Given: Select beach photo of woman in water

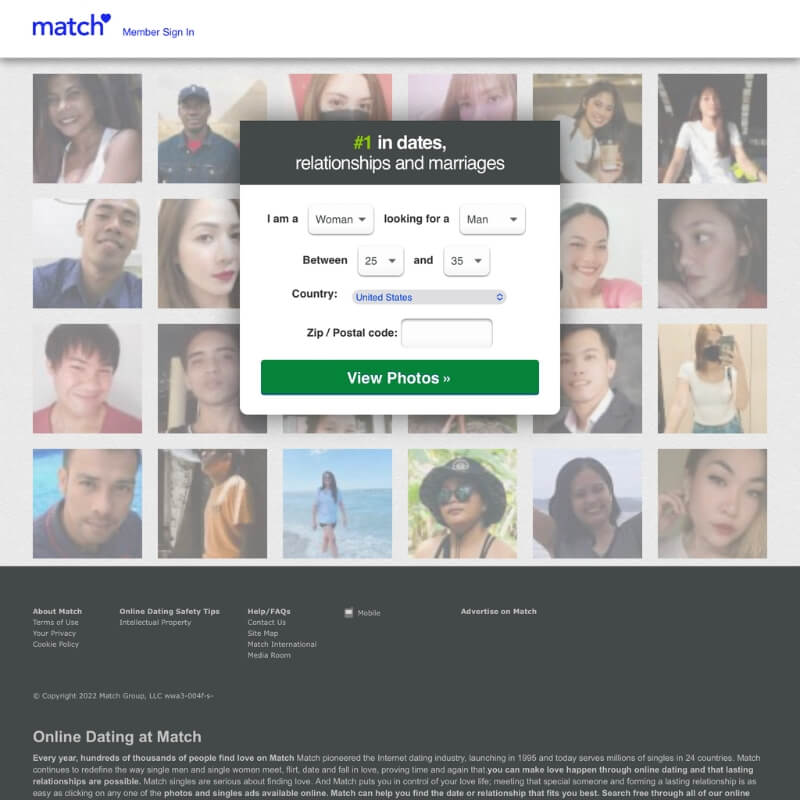Looking at the screenshot, I should pos(337,503).
